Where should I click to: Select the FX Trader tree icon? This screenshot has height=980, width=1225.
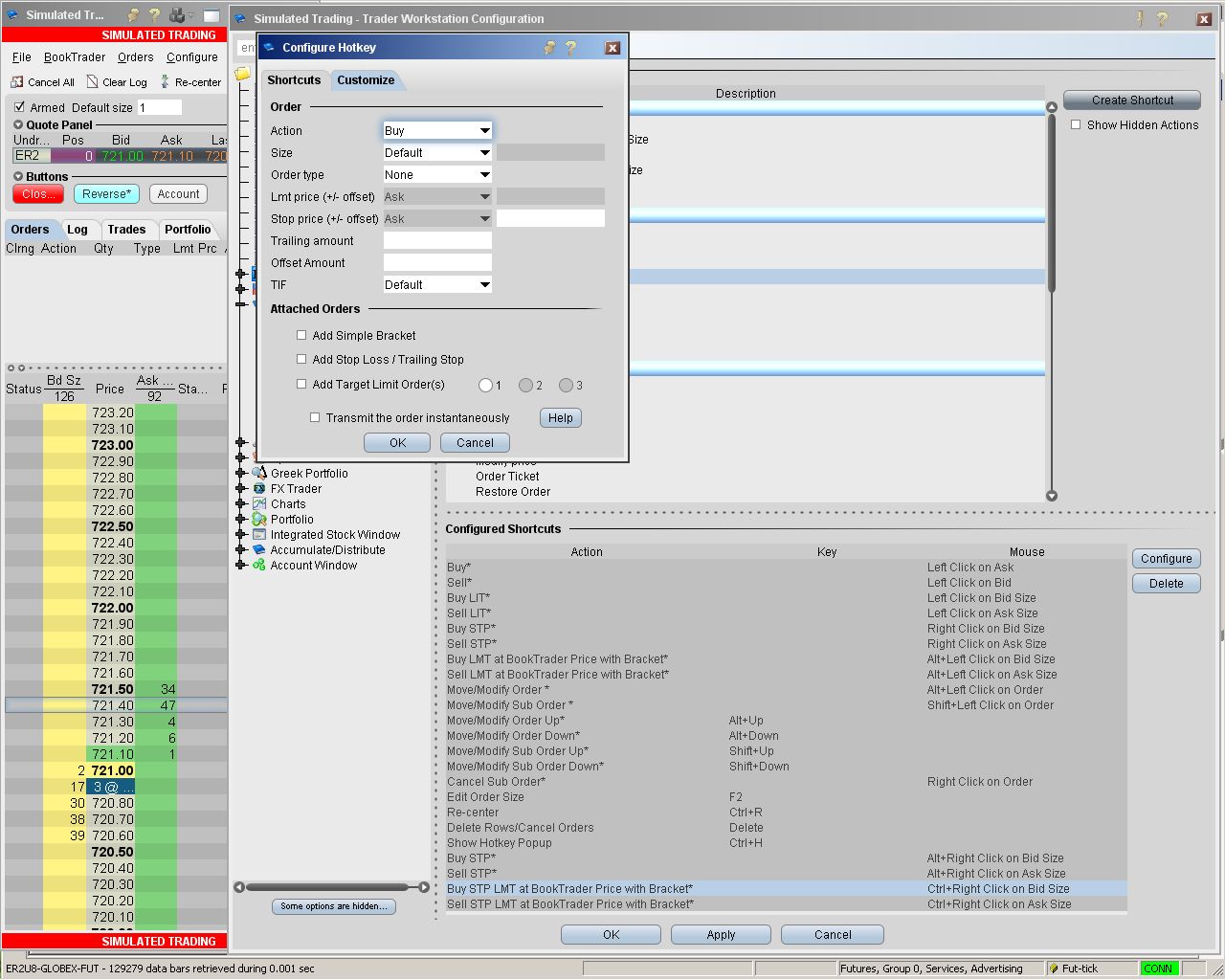[x=259, y=489]
